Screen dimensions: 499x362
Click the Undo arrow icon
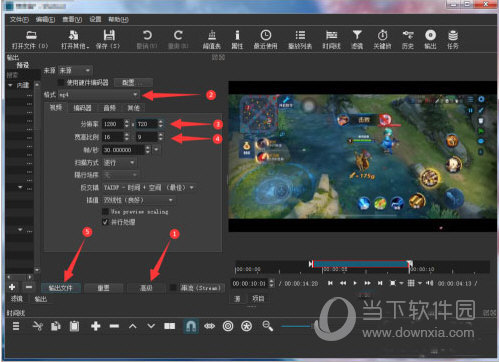click(x=147, y=35)
